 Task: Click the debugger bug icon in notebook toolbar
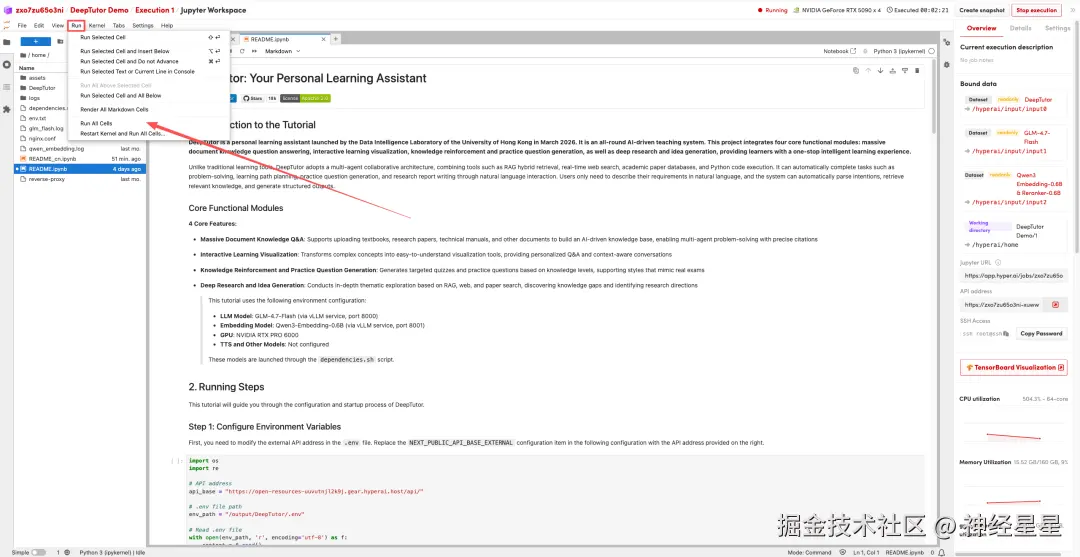(x=864, y=51)
